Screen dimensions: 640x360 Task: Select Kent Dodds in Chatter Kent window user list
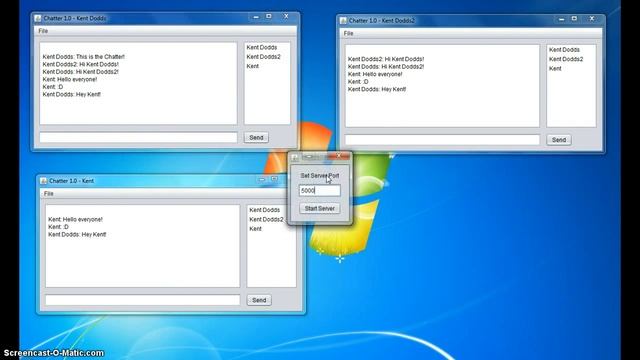pyautogui.click(x=264, y=210)
